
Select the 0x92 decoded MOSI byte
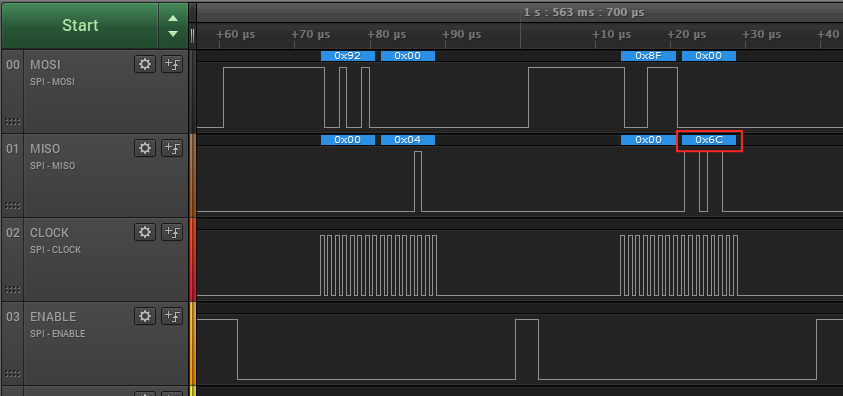(x=348, y=56)
